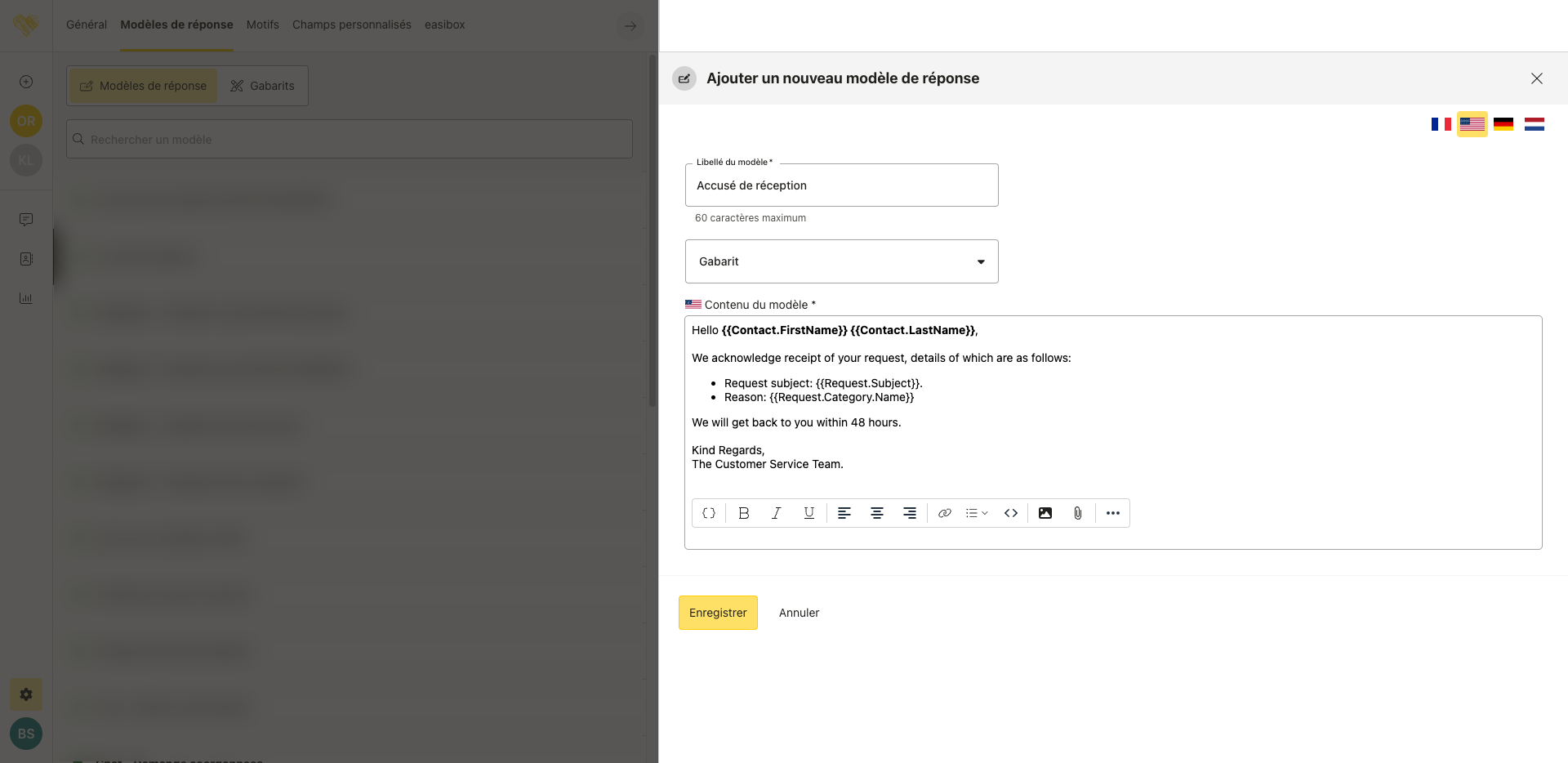This screenshot has width=1568, height=763.
Task: Switch to the French flag language
Action: [x=1441, y=124]
